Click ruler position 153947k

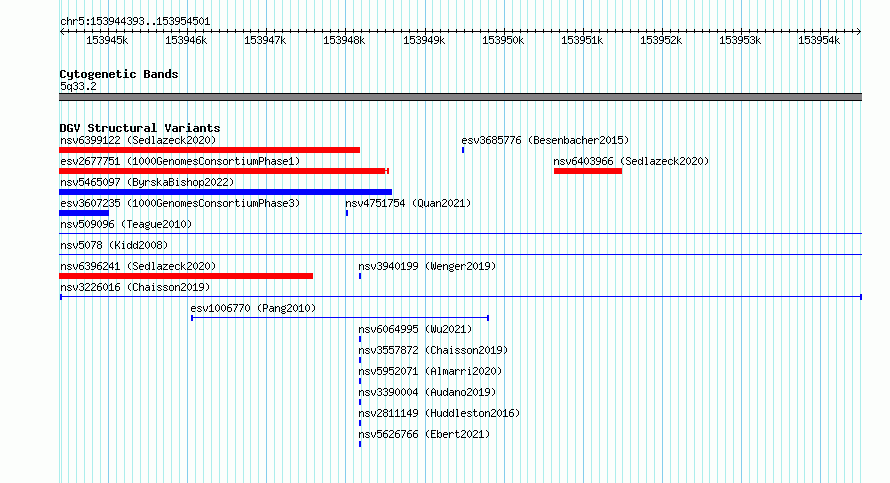click(x=265, y=40)
